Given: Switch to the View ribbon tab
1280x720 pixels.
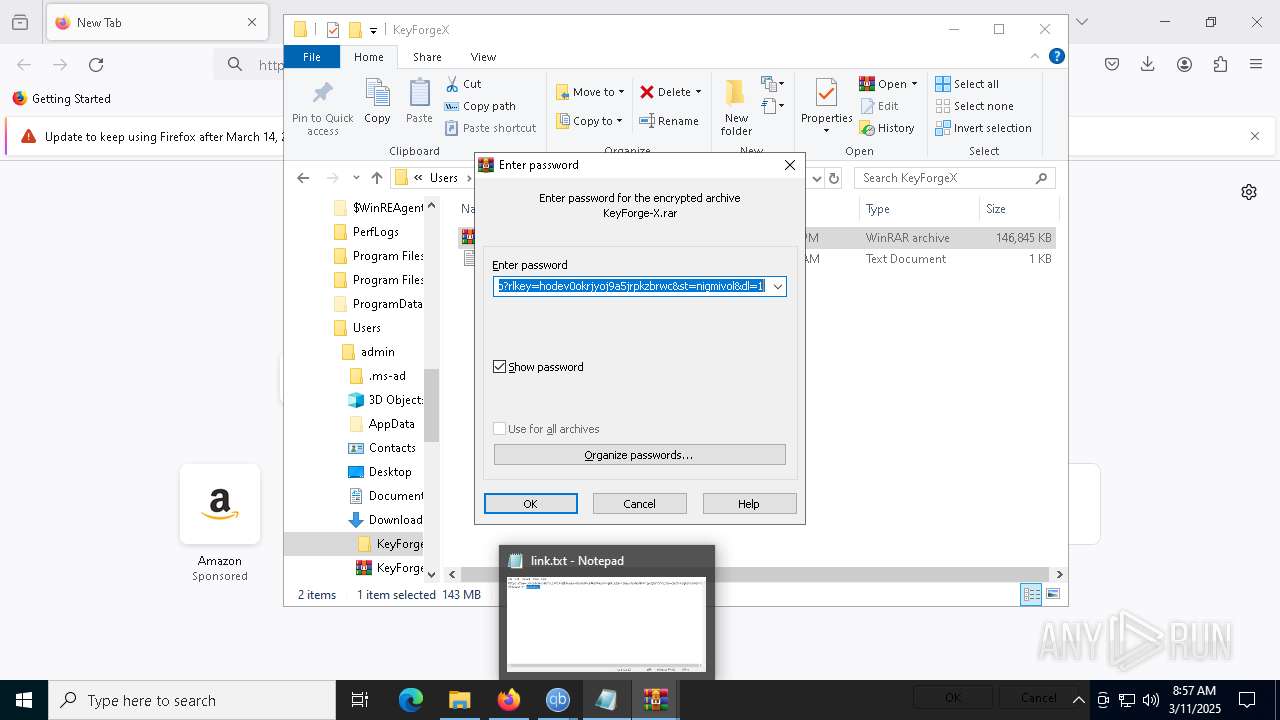Looking at the screenshot, I should (x=483, y=57).
